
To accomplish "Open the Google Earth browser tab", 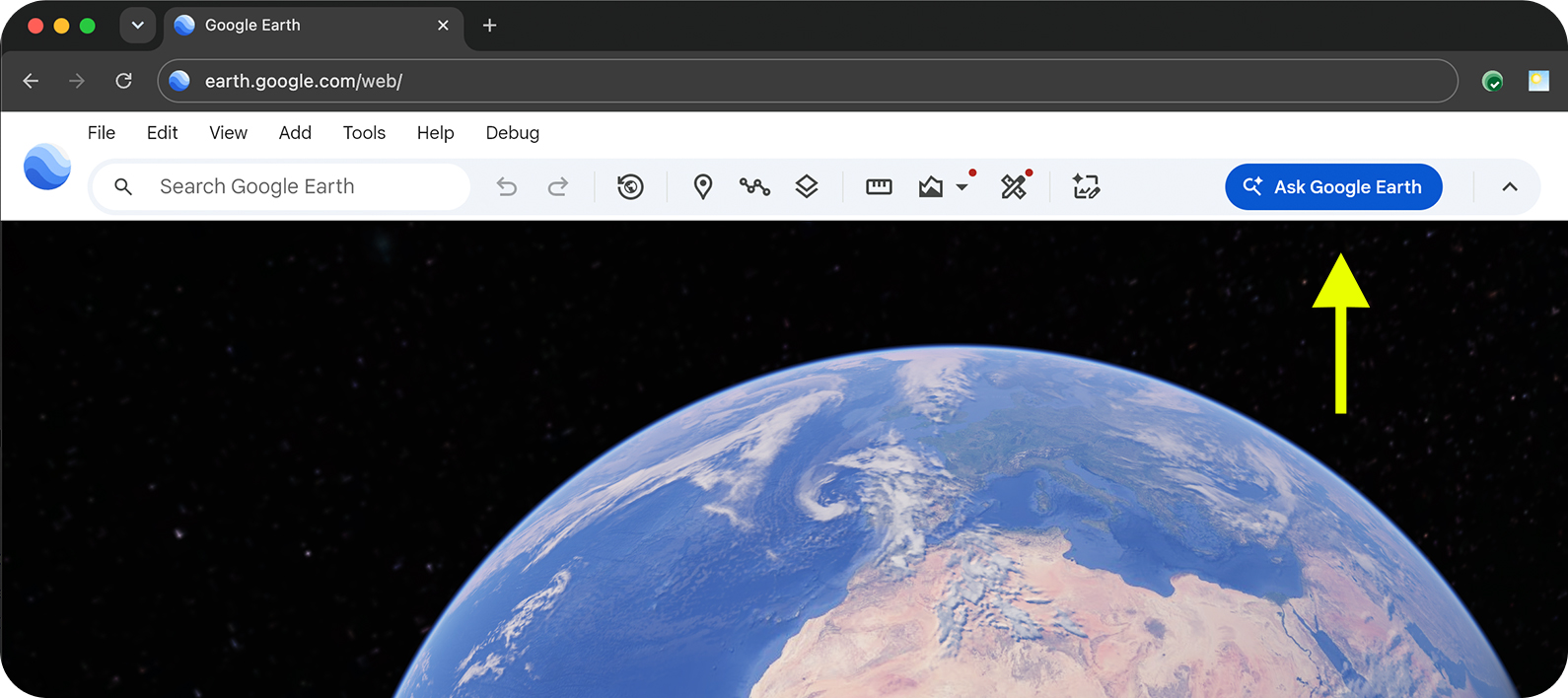I will tap(314, 26).
